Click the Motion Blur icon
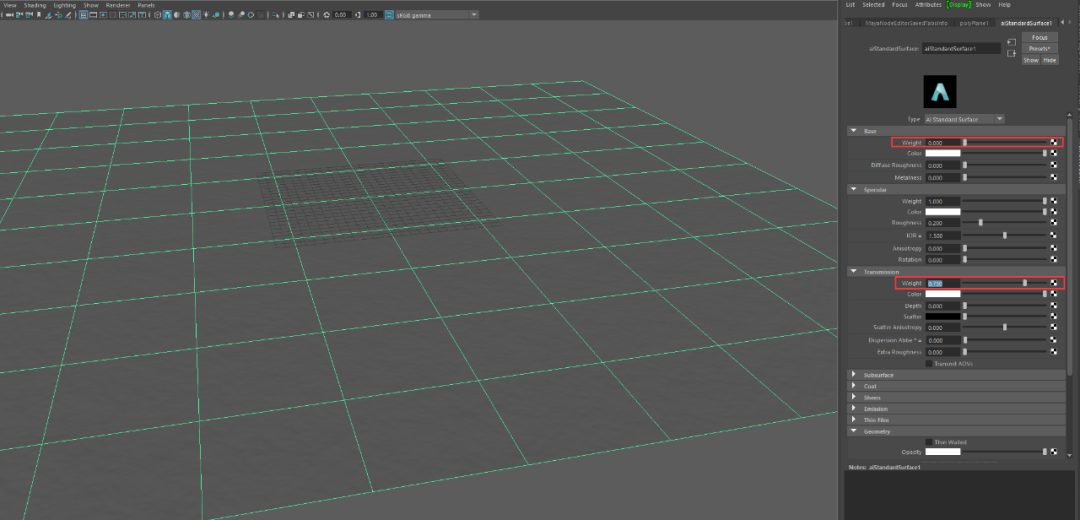 [x=241, y=14]
